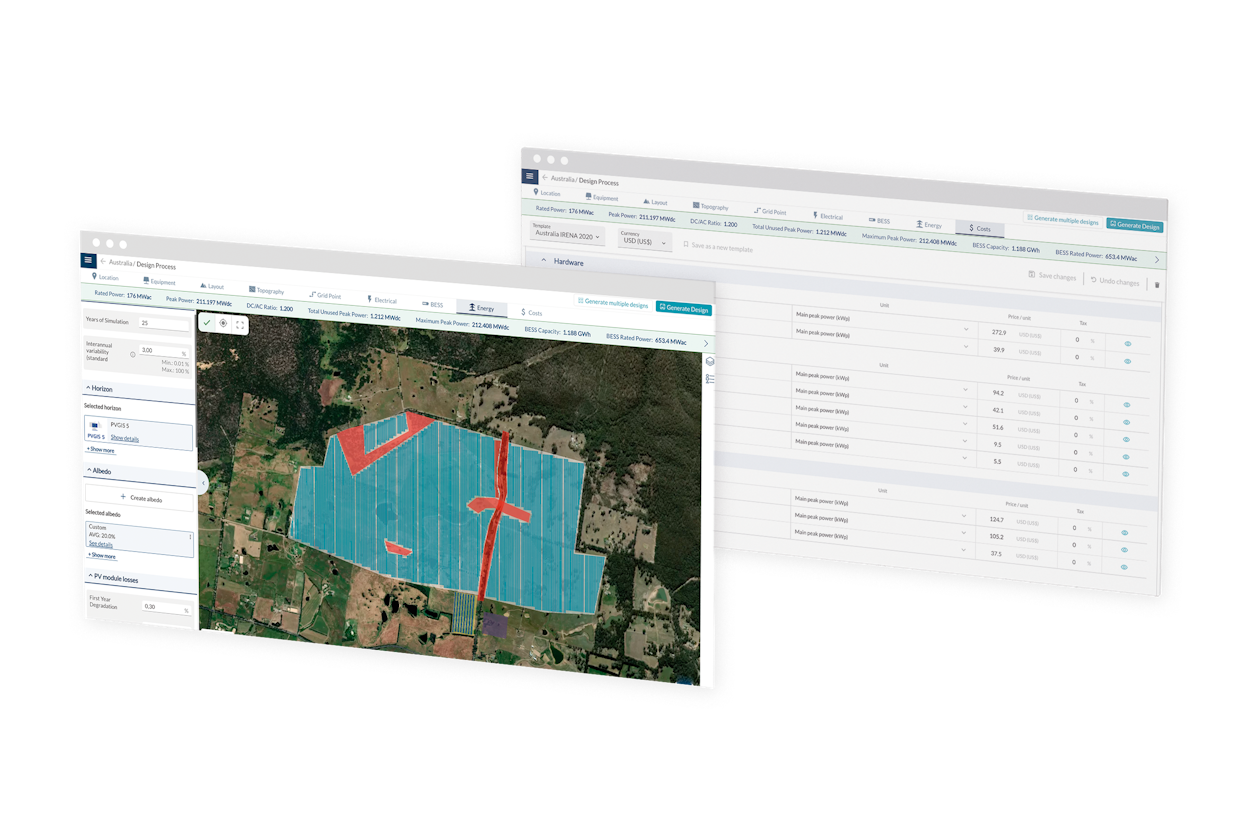Open the Equipment tab in front window
This screenshot has height=834, width=1250.
(159, 281)
